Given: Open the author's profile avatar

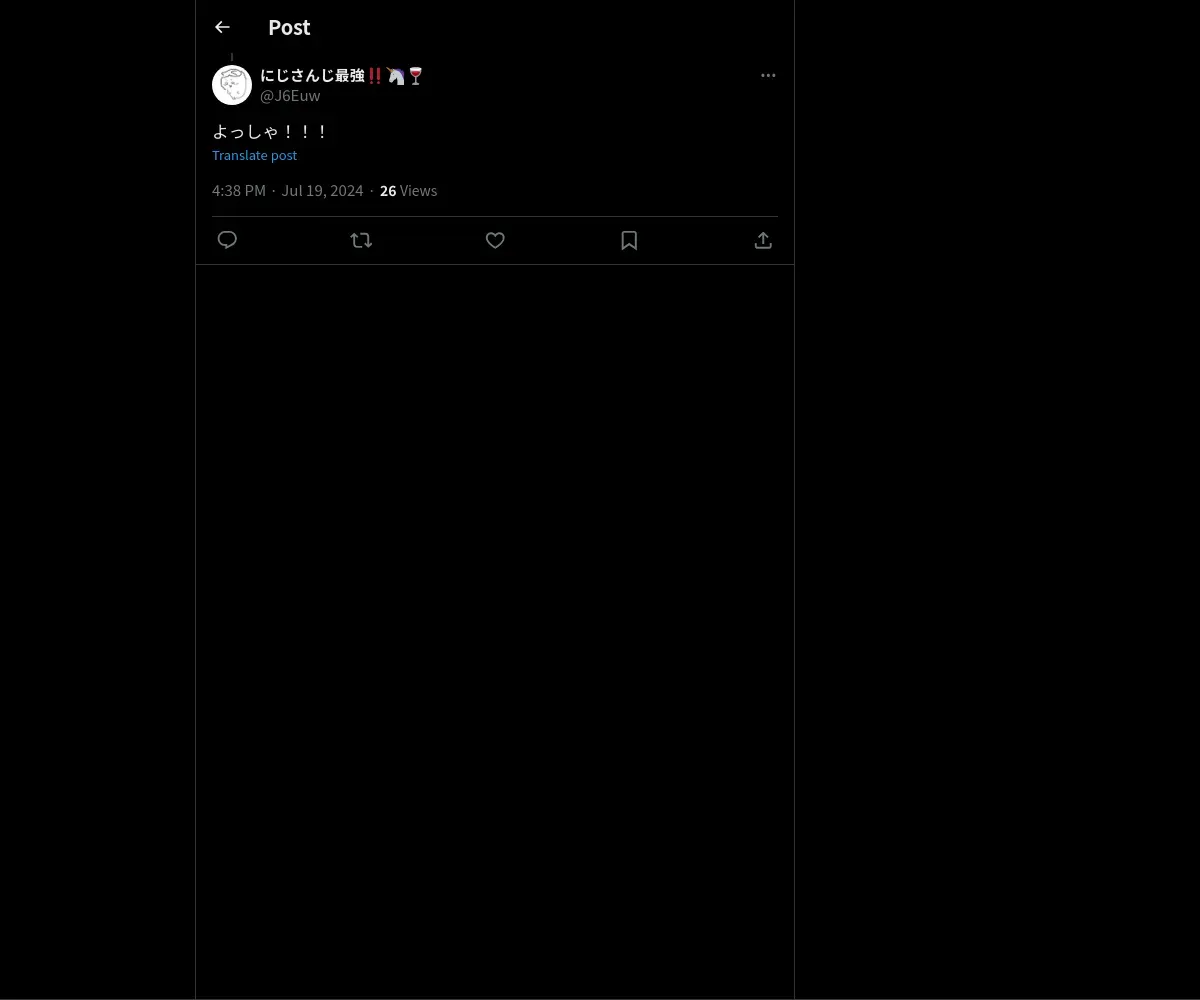Looking at the screenshot, I should coord(232,85).
